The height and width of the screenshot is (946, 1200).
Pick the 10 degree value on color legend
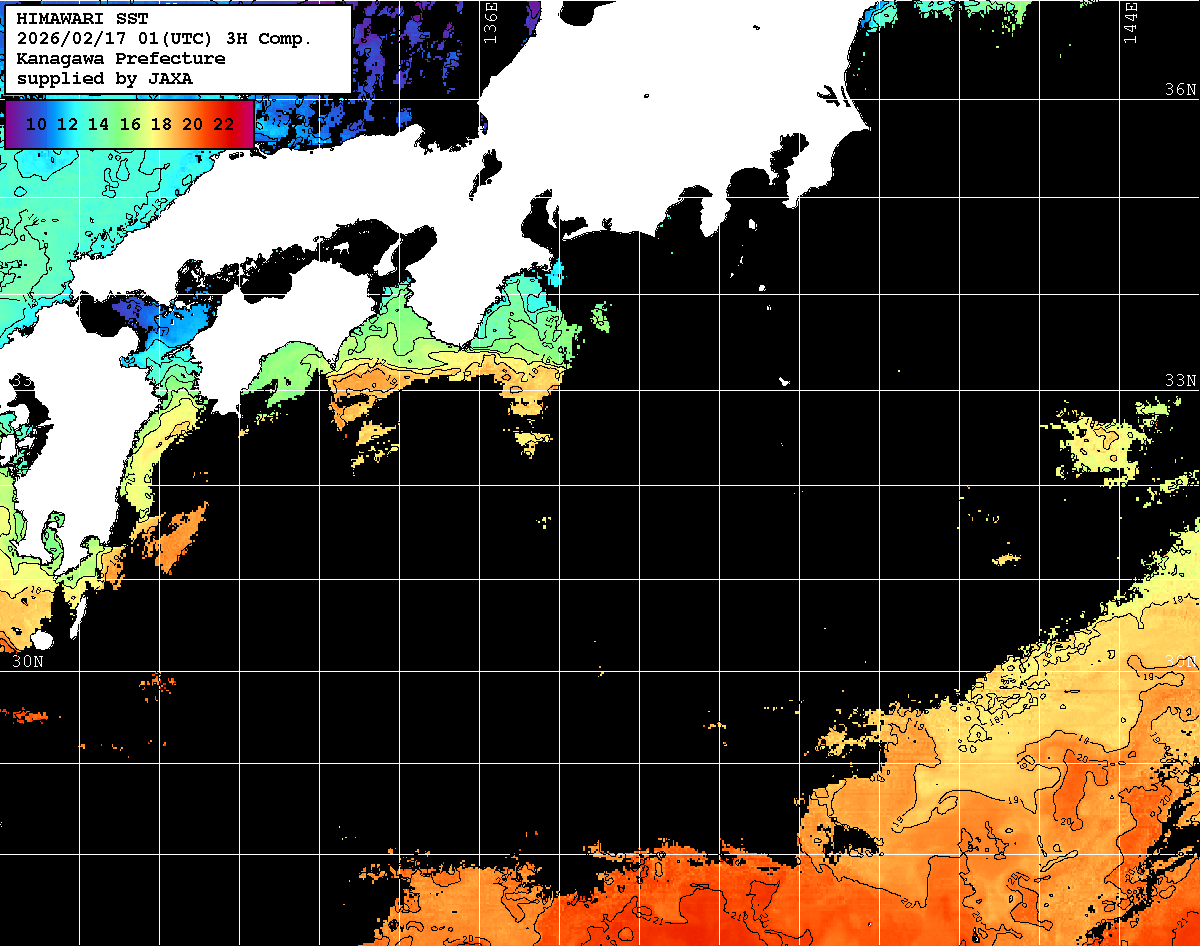(37, 124)
